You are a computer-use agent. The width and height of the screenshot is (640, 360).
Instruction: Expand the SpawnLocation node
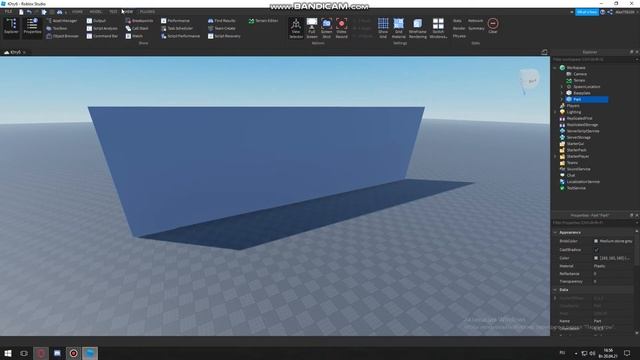click(562, 87)
